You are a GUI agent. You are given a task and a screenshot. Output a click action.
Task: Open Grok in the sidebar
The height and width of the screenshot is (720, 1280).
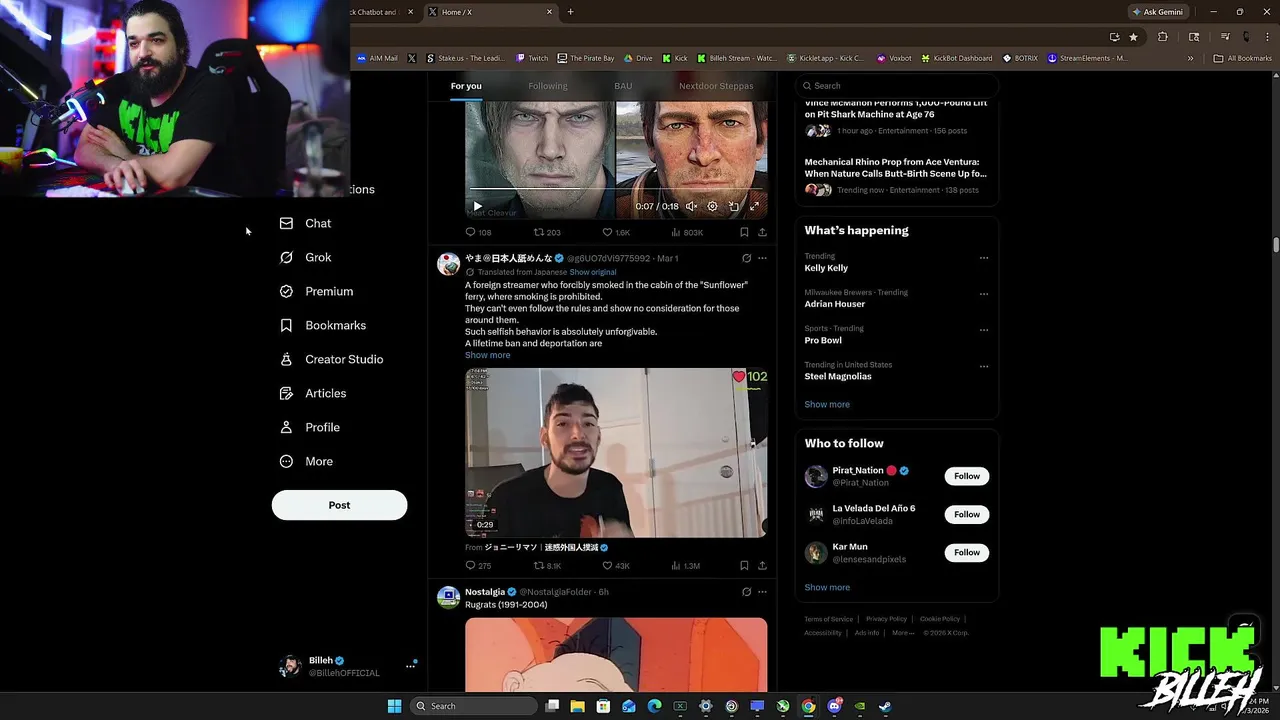(x=305, y=257)
